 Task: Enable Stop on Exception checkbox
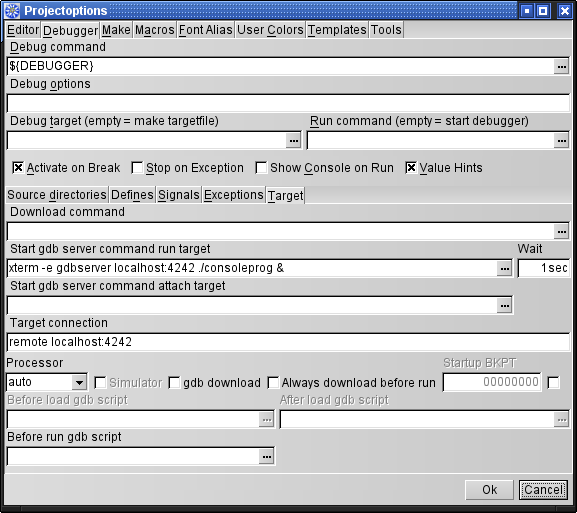pyautogui.click(x=137, y=168)
